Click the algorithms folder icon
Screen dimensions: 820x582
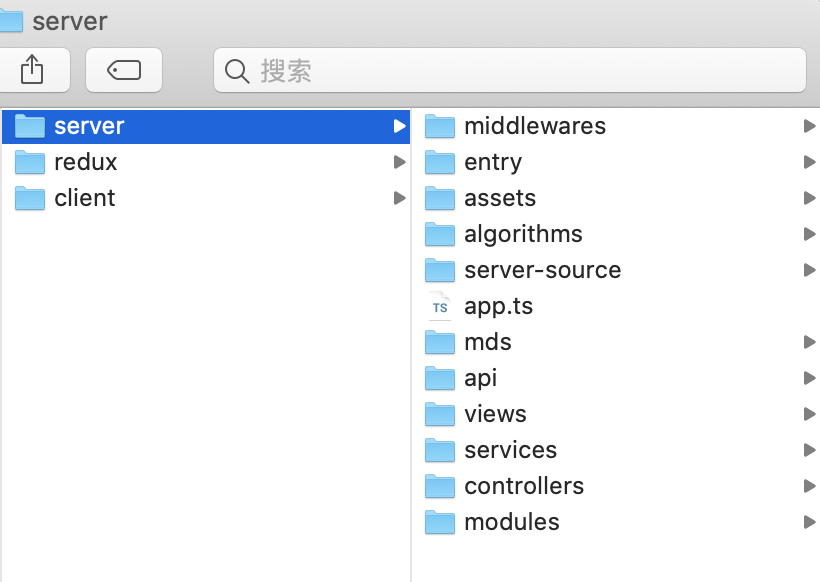pos(439,234)
